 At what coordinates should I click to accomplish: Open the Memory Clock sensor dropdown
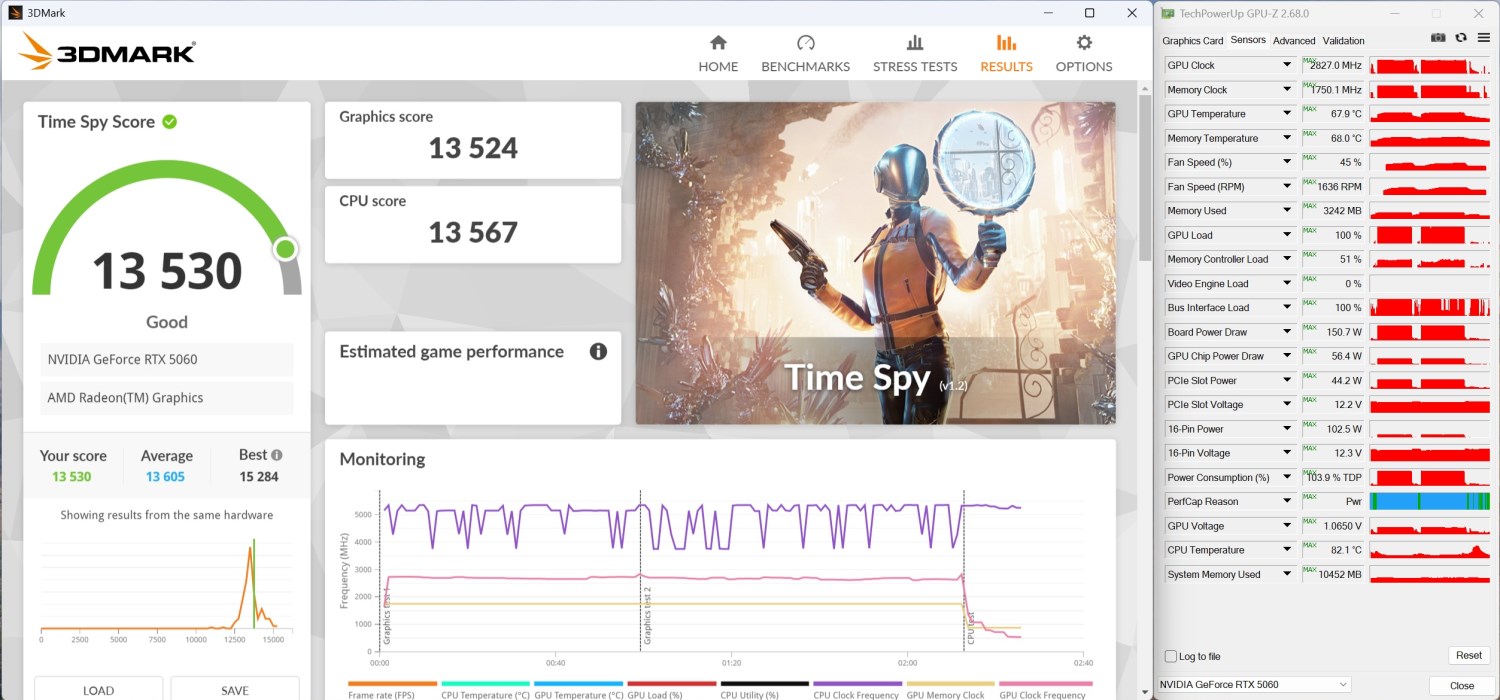click(x=1287, y=90)
